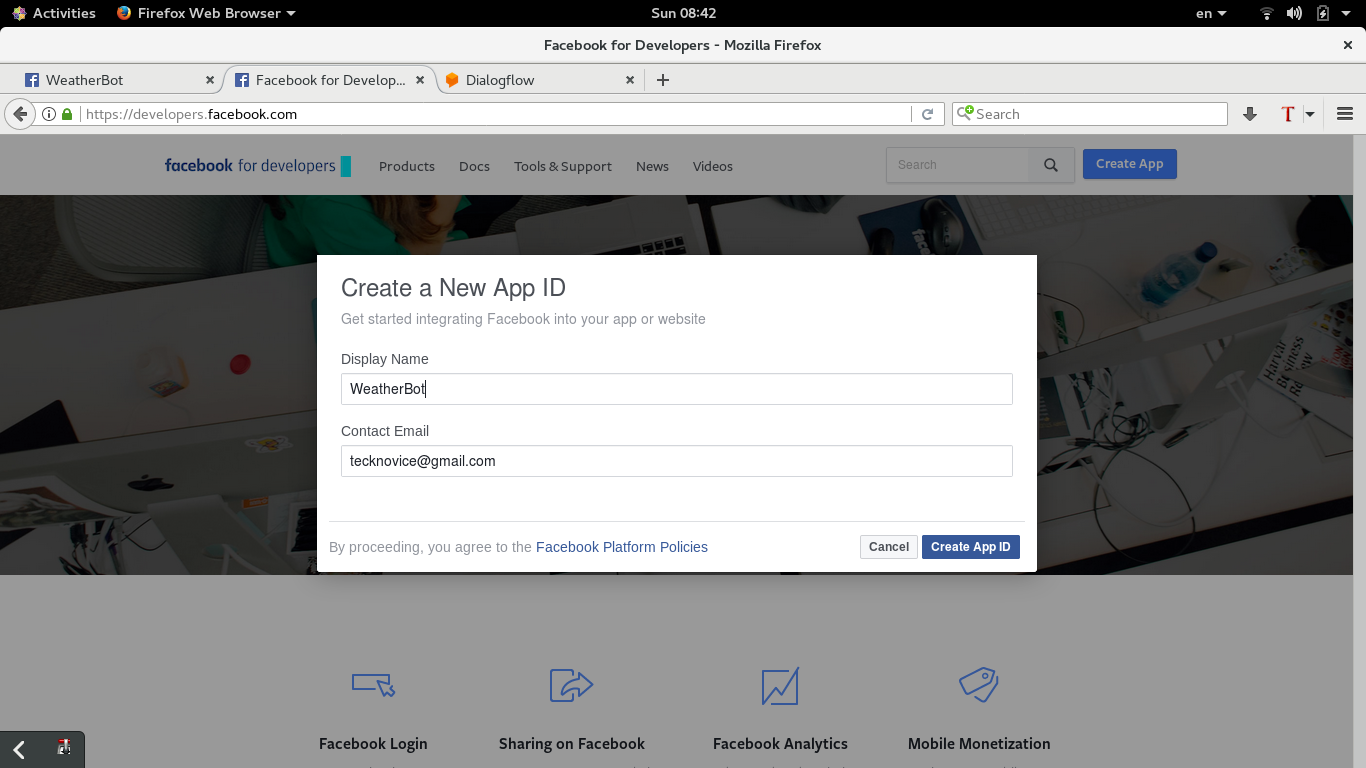Screen dimensions: 1366x768
Task: Open the Firefox downloads arrow icon
Action: click(x=1249, y=114)
